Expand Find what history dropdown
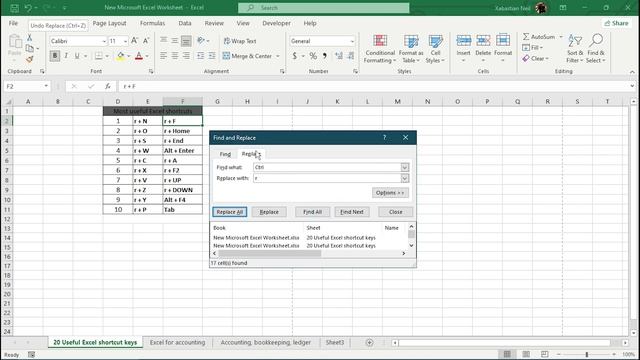Screen dimensions: 640x360 pos(404,167)
